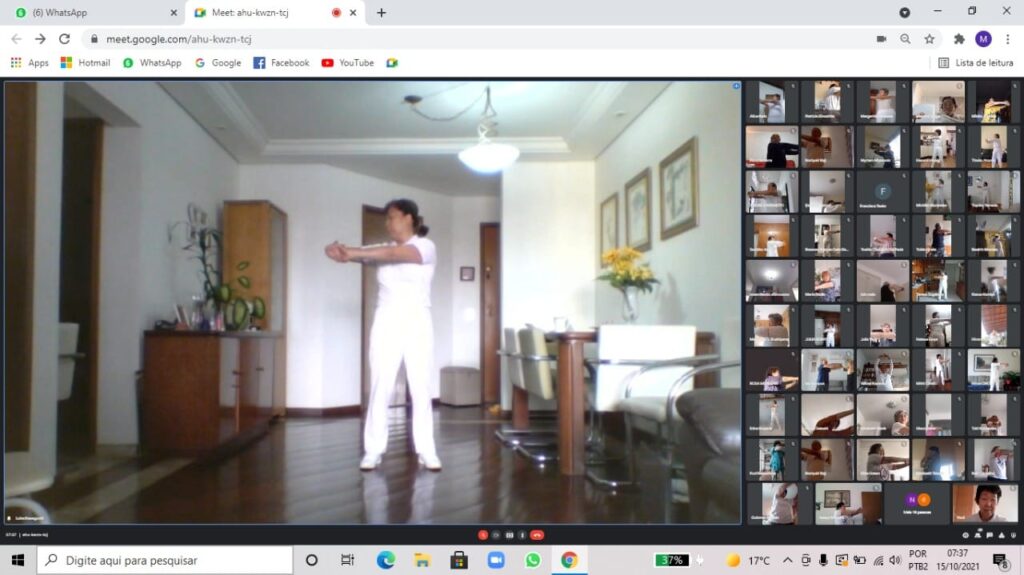Open the Apps shortcut in bookmarks bar
The image size is (1024, 575).
coord(29,63)
